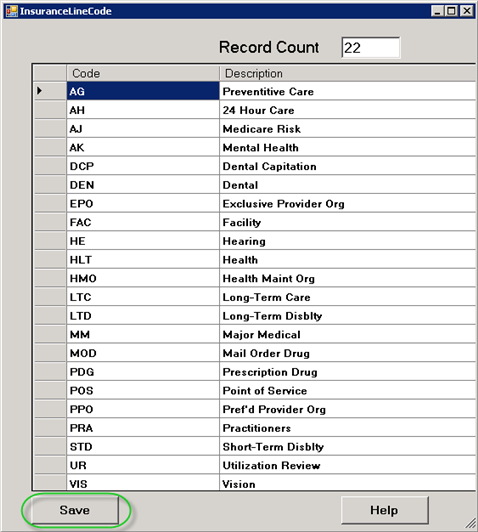Select the FAC code cell

point(143,222)
